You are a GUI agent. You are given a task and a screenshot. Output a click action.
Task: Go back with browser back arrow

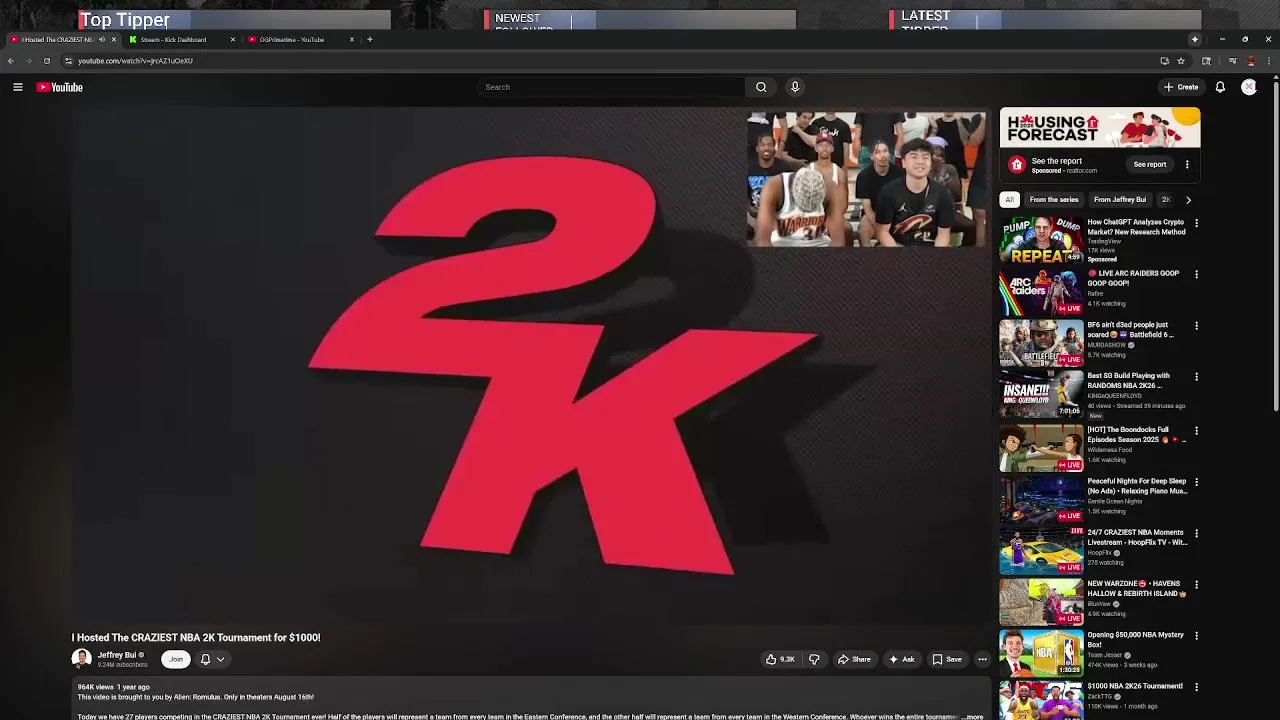[x=10, y=61]
